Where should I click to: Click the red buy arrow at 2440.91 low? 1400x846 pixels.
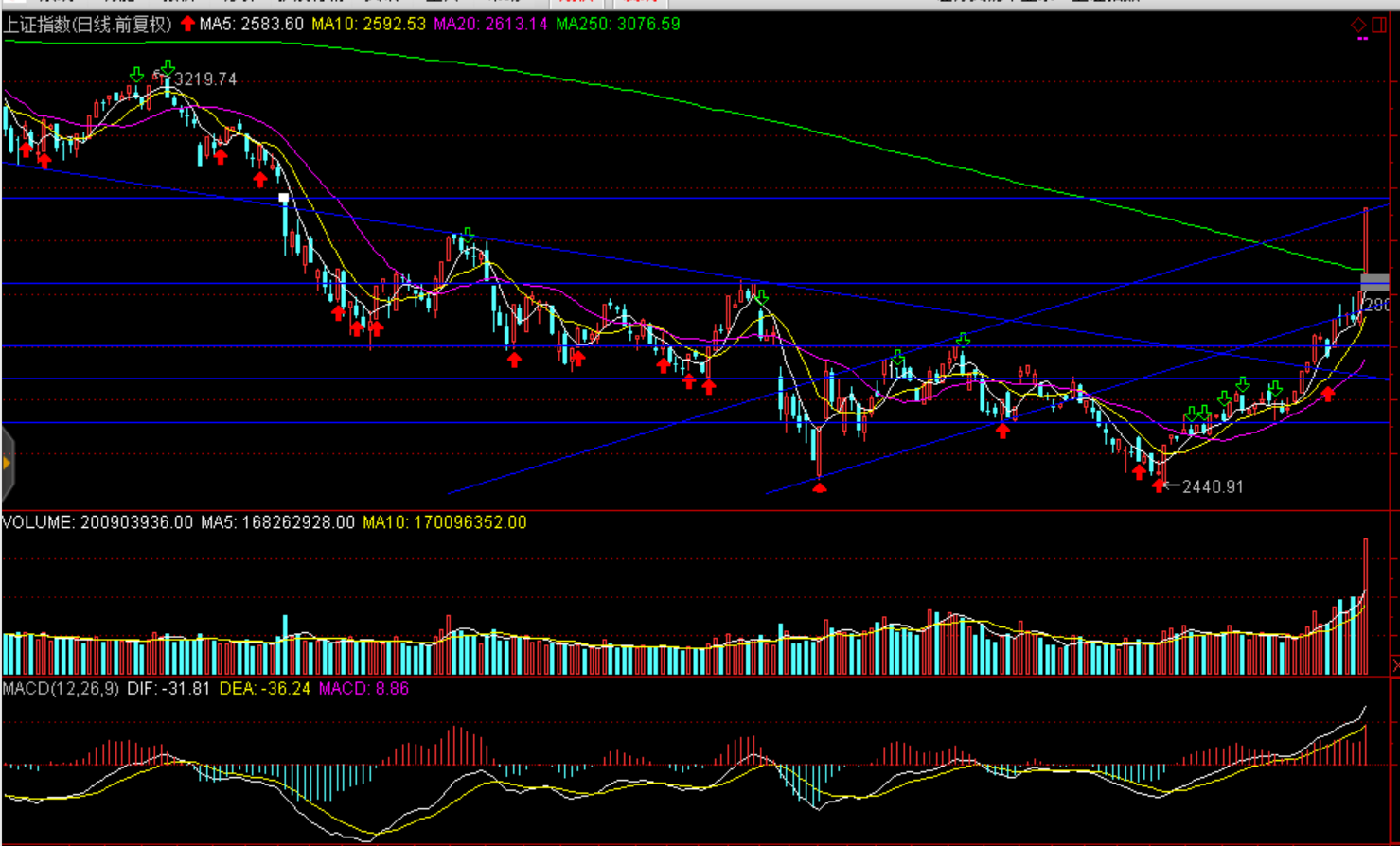coord(1159,485)
